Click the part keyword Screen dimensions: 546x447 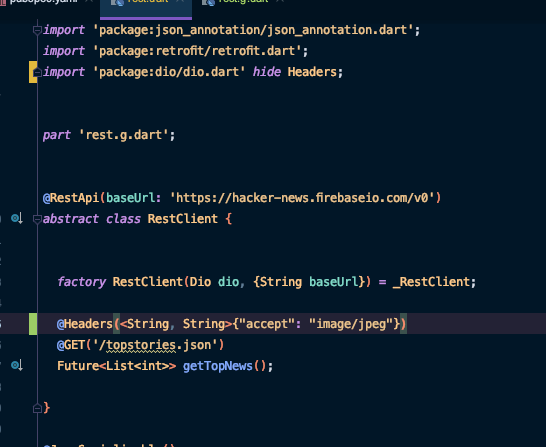coord(56,135)
